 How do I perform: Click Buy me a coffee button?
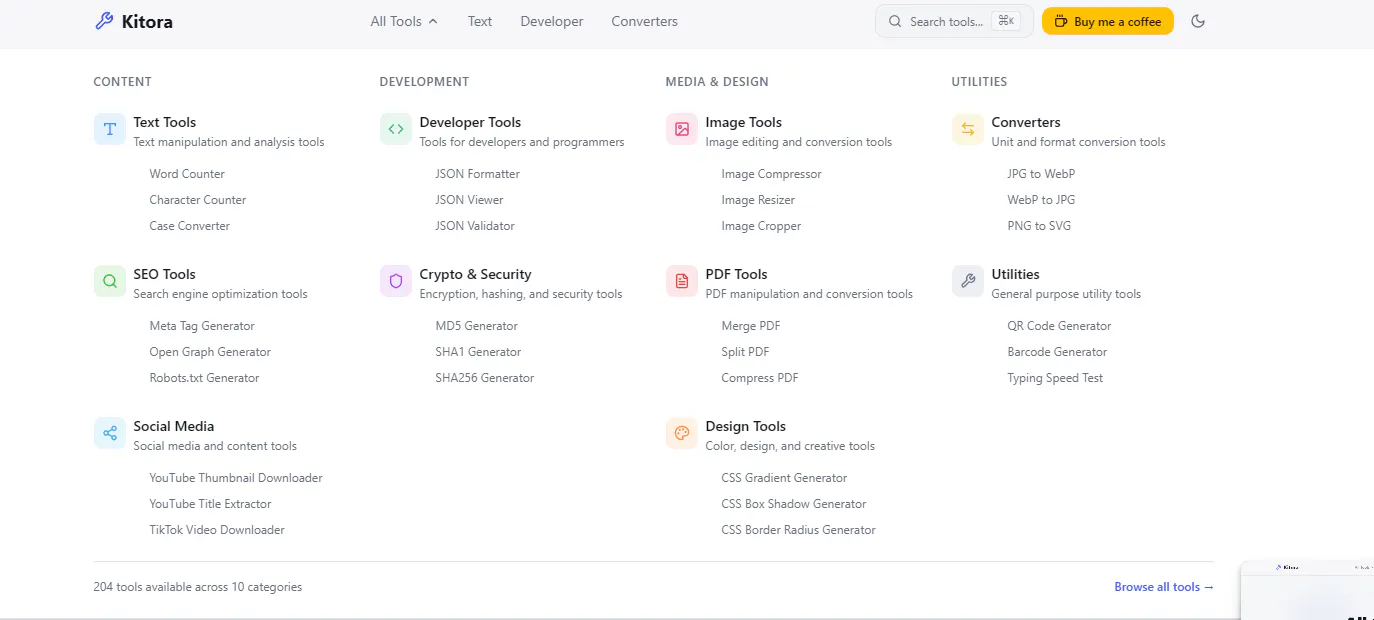1108,21
